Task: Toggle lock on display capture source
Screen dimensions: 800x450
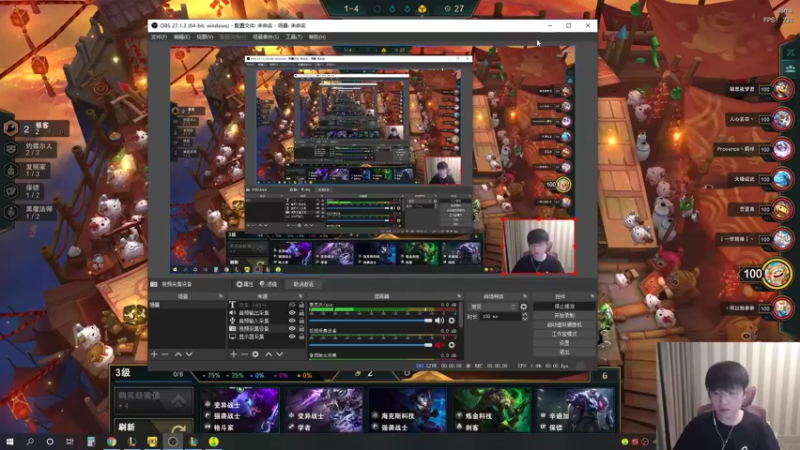Action: point(301,337)
